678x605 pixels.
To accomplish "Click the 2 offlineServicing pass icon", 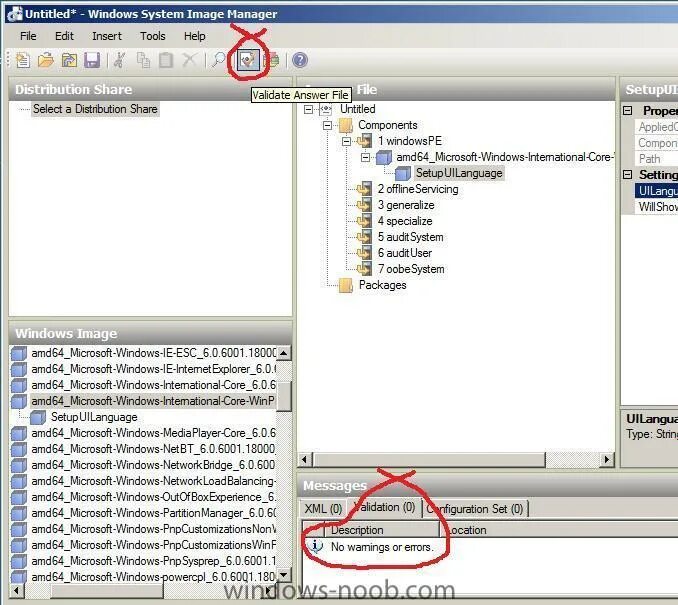I will [x=365, y=189].
